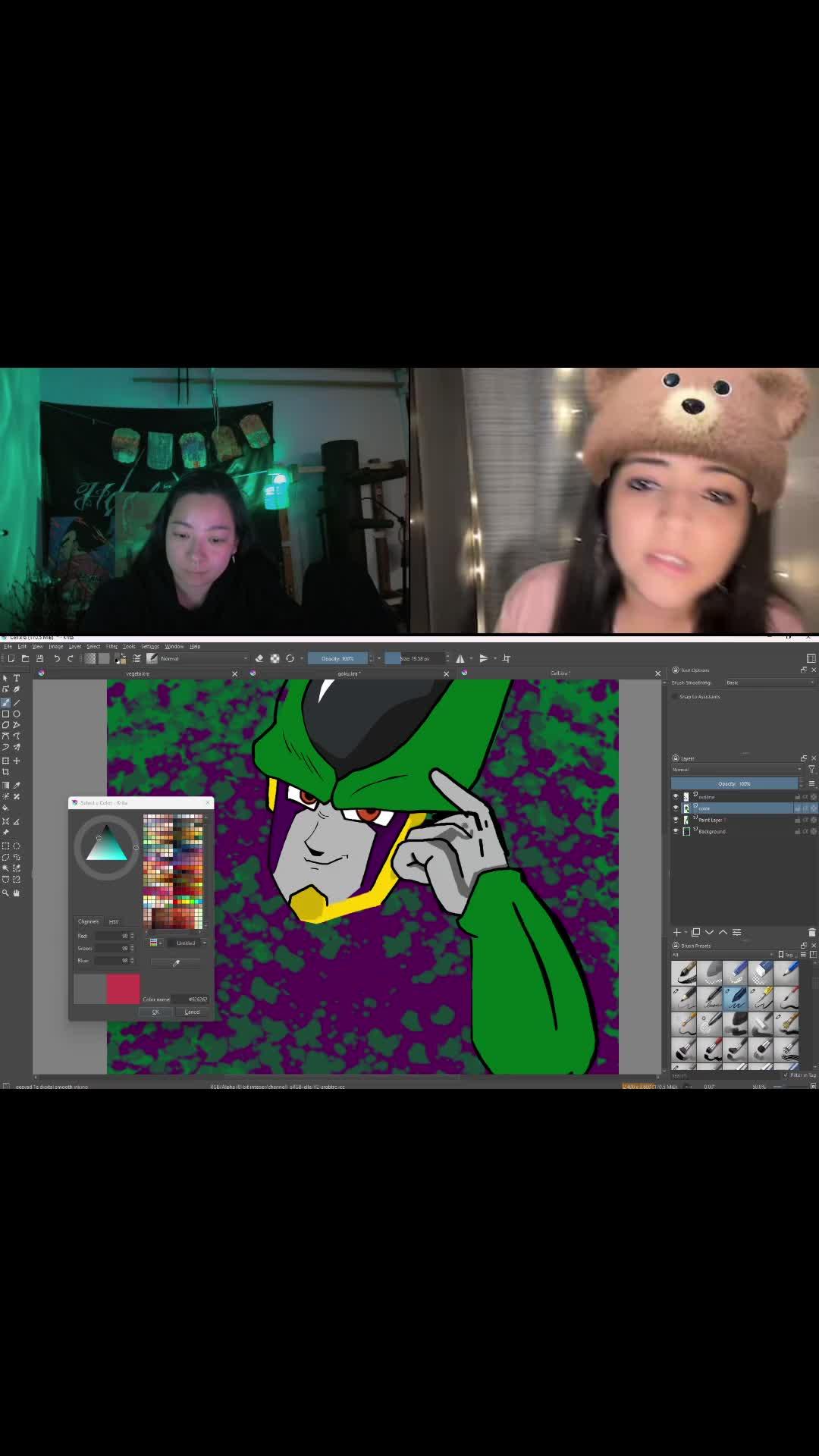Select the Move tool cross icon
Viewport: 819px width, 1456px height.
pyautogui.click(x=17, y=761)
